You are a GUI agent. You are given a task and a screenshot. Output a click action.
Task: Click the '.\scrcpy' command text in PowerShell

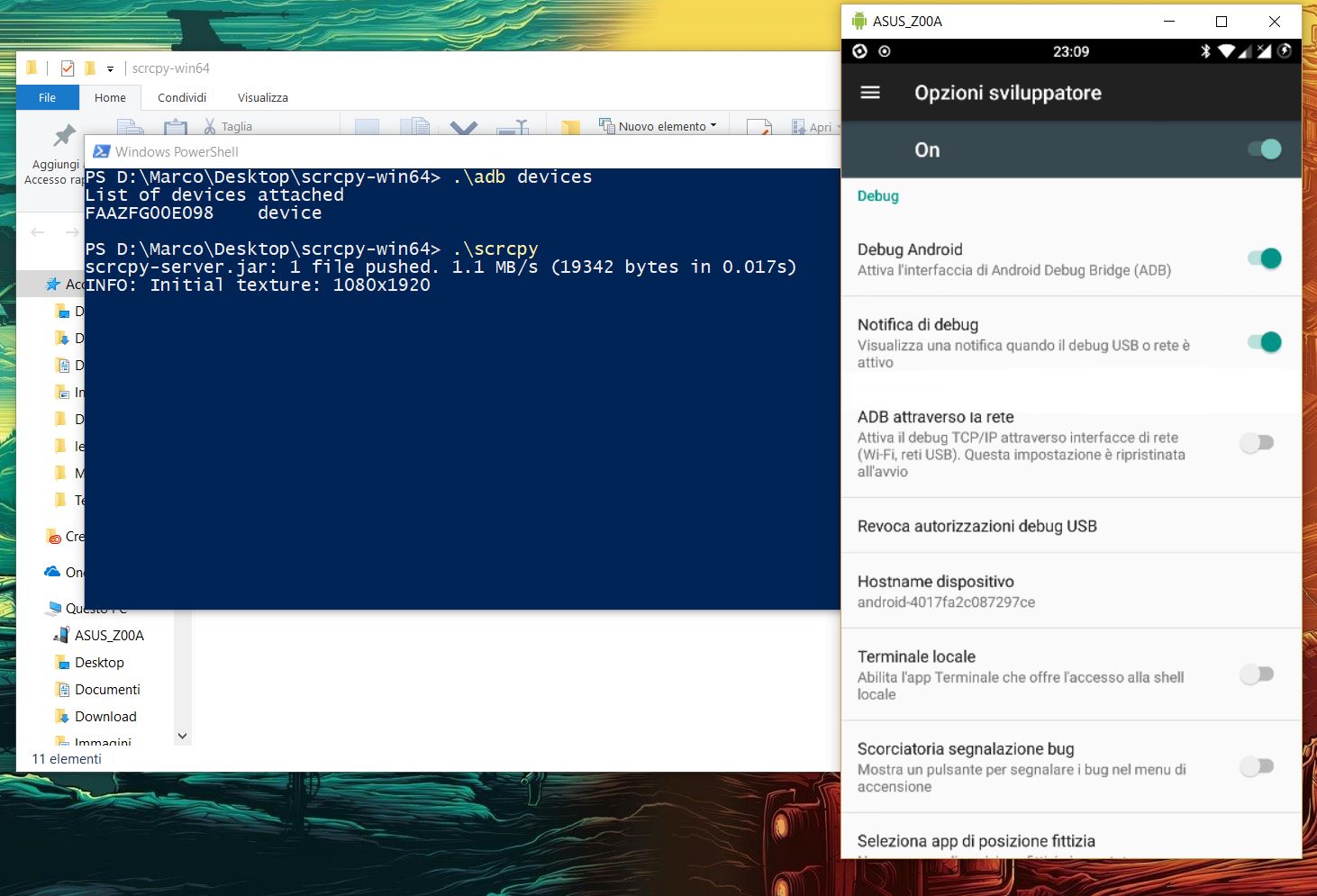(x=495, y=249)
